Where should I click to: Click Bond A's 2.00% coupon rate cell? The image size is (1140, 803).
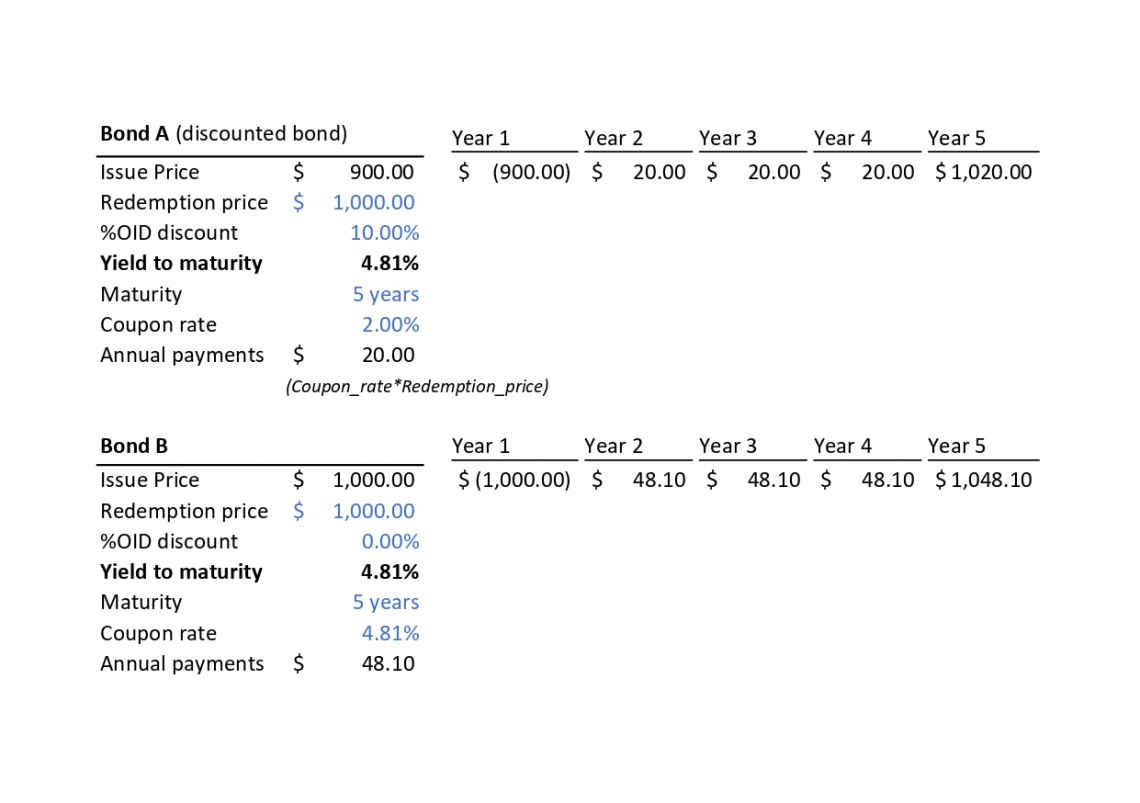390,325
